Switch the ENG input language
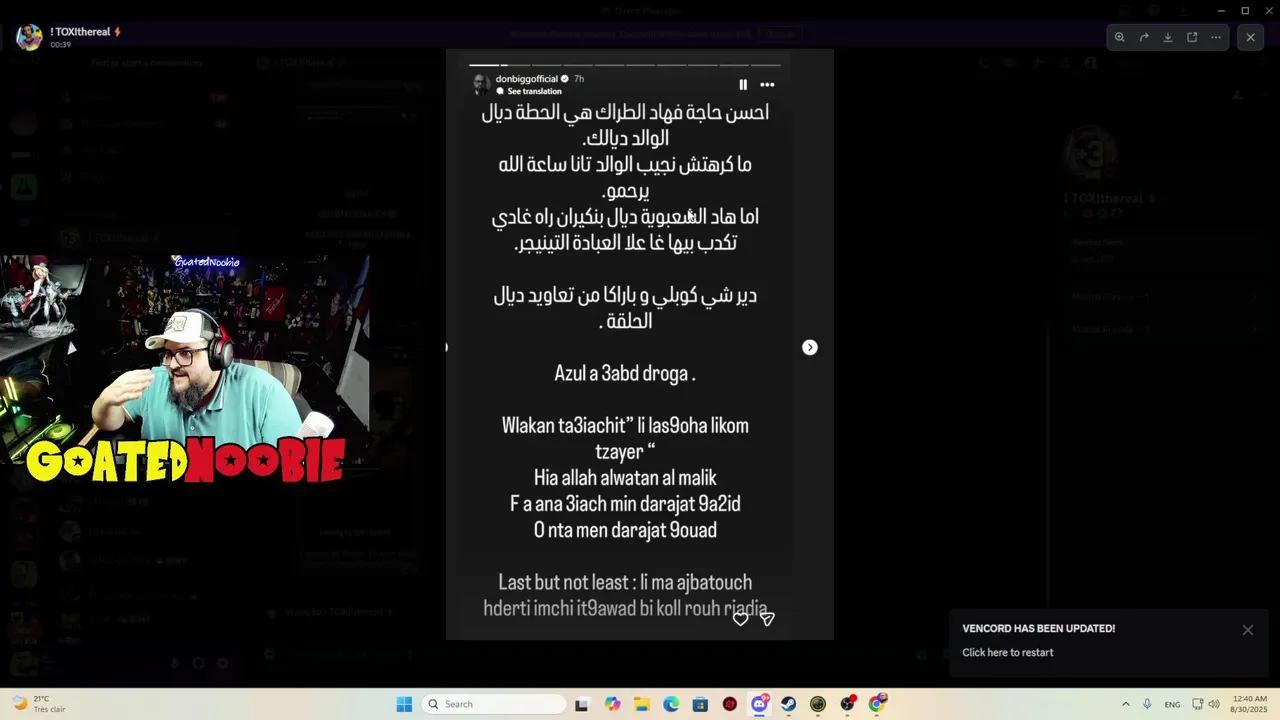The height and width of the screenshot is (720, 1280). pyautogui.click(x=1172, y=704)
